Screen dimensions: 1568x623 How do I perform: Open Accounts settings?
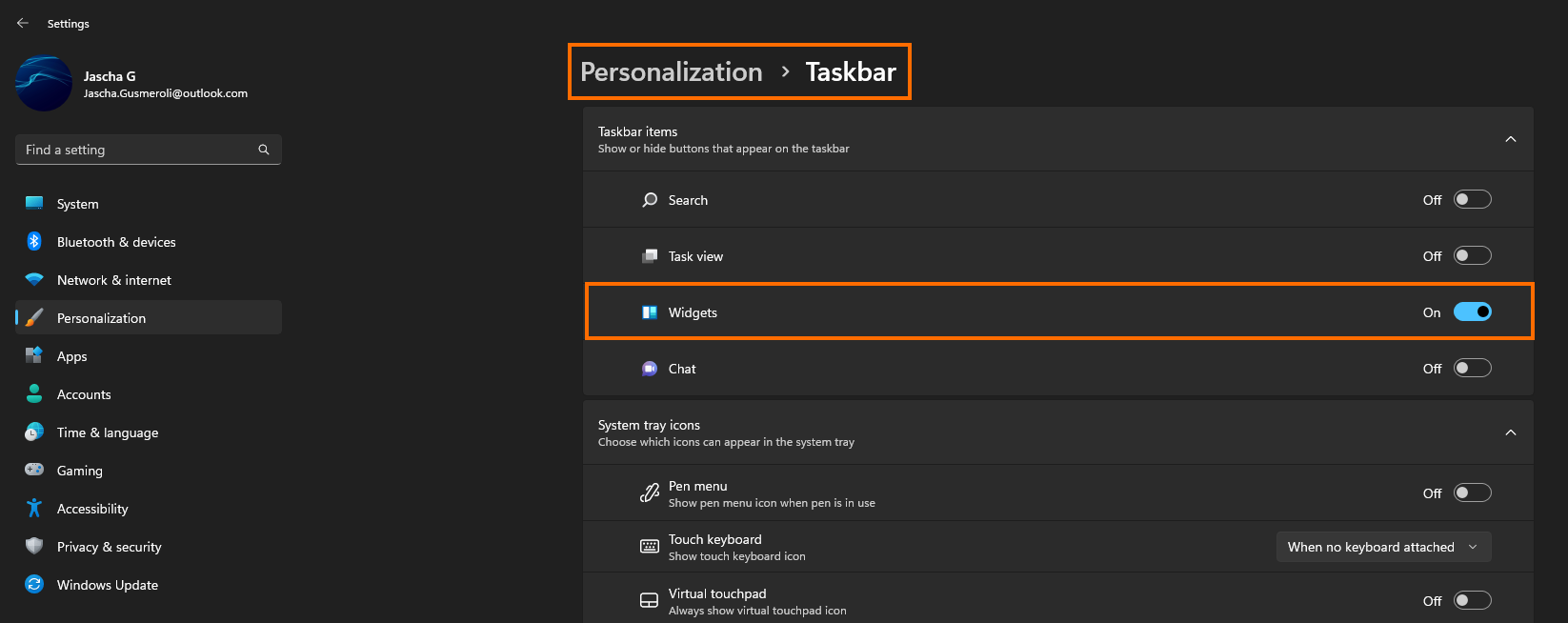(x=148, y=394)
